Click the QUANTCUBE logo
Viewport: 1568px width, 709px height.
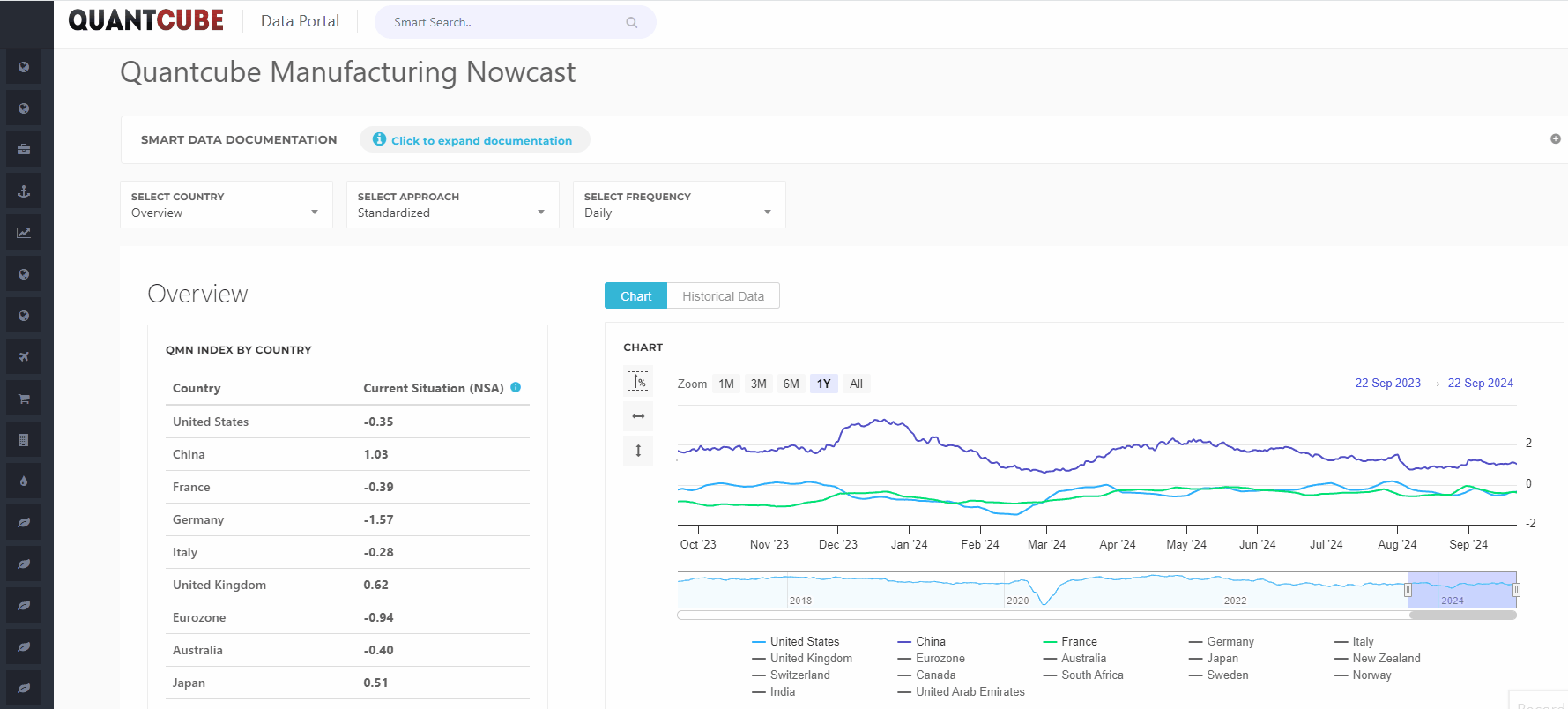pyautogui.click(x=146, y=20)
